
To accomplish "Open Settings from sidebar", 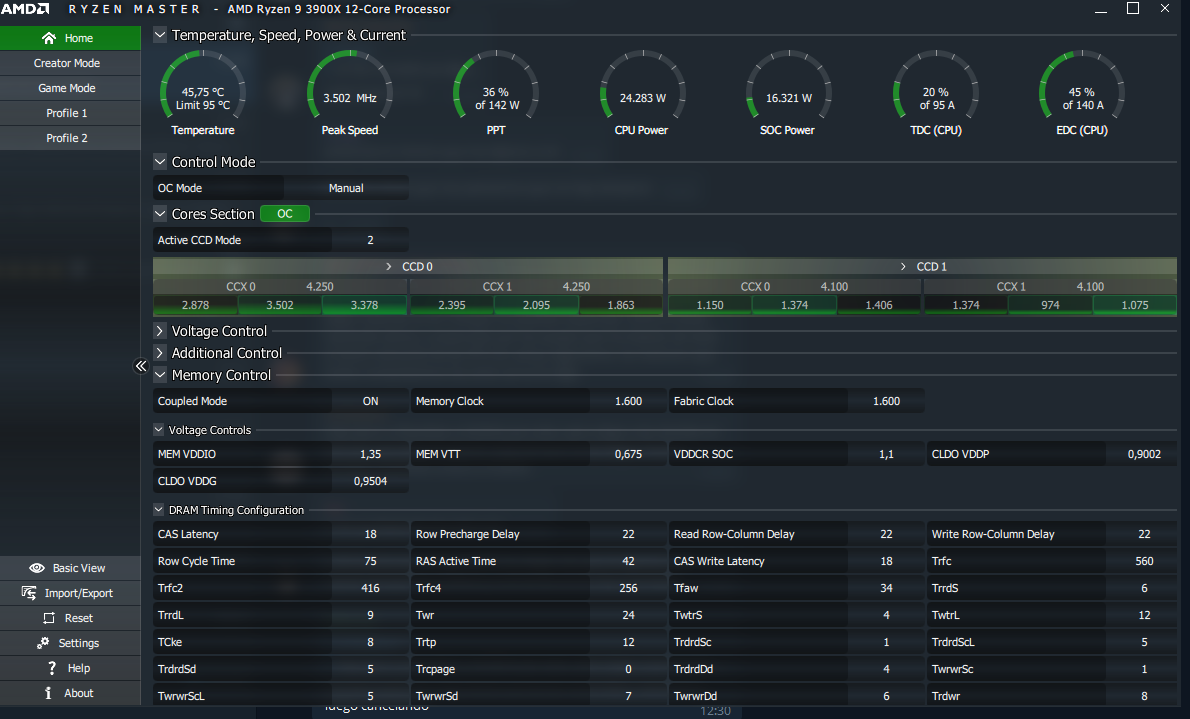I will tap(71, 643).
